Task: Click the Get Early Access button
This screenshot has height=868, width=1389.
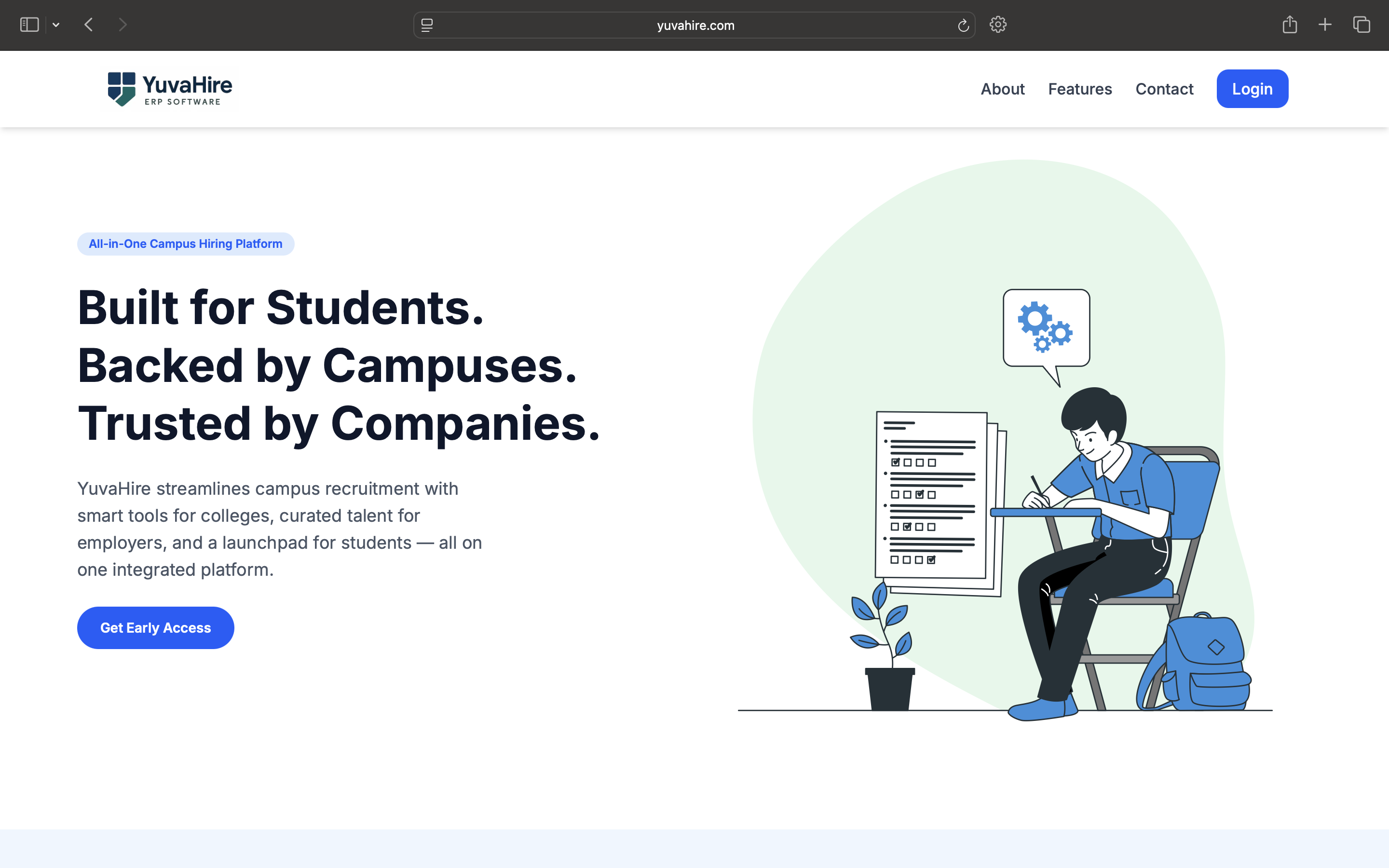Action: (156, 627)
